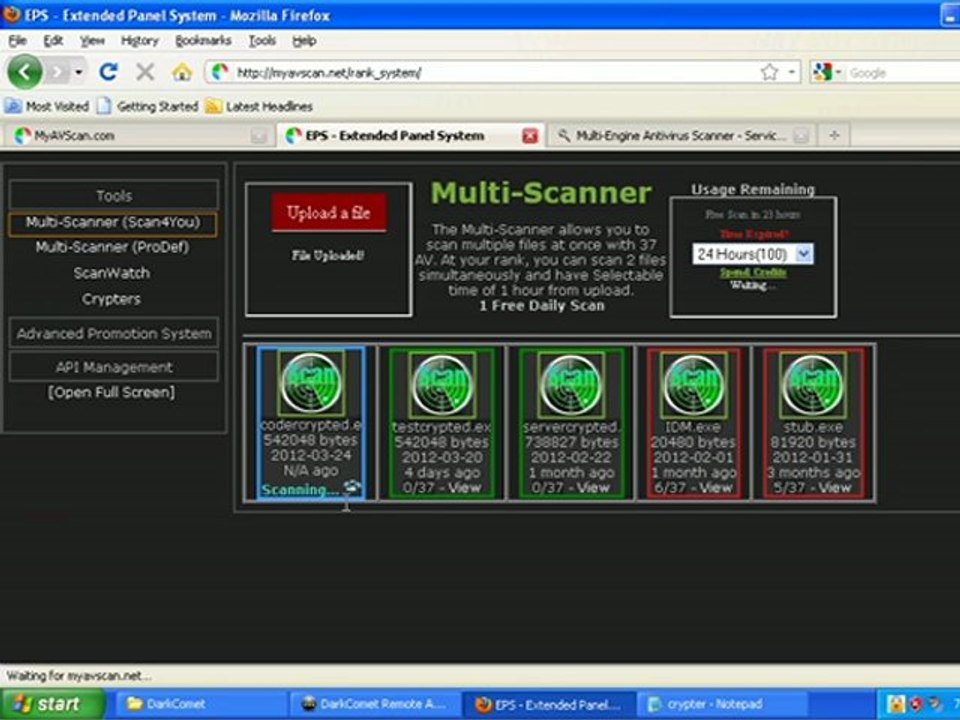Open the 24 Hours(100) dropdown
The width and height of the screenshot is (960, 720).
point(752,254)
